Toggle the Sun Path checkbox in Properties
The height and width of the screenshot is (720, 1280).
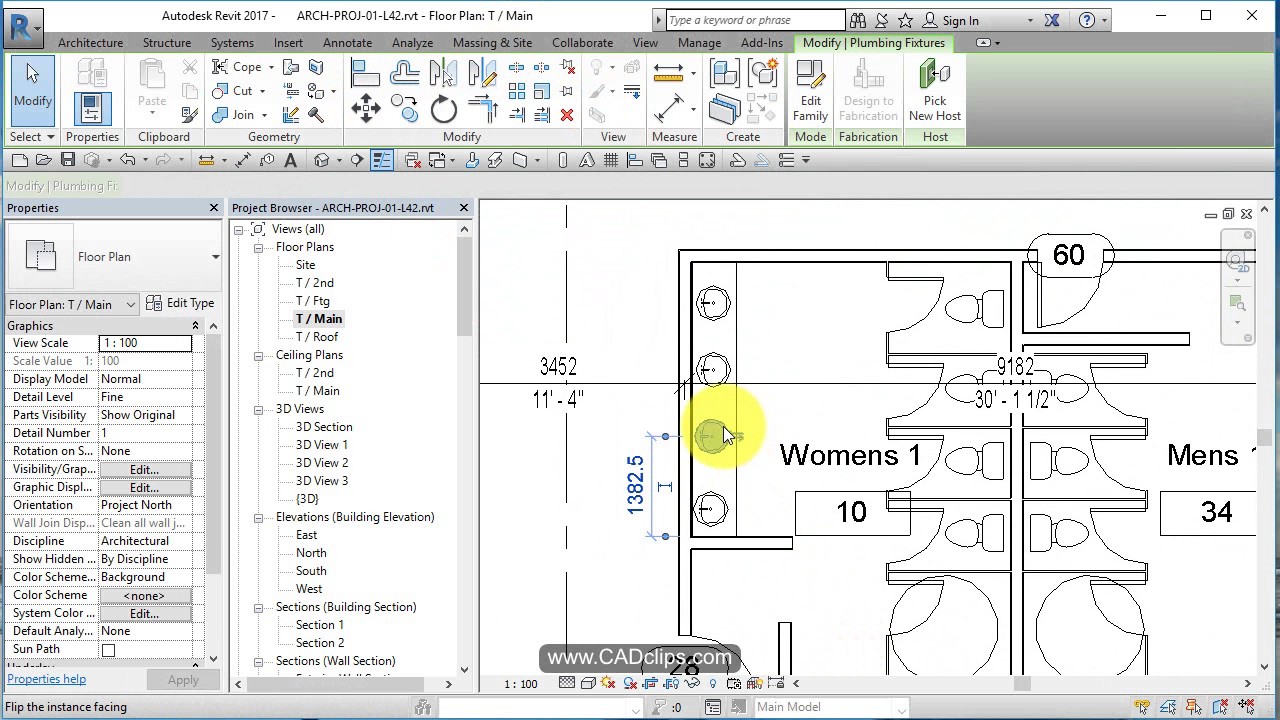(x=110, y=648)
